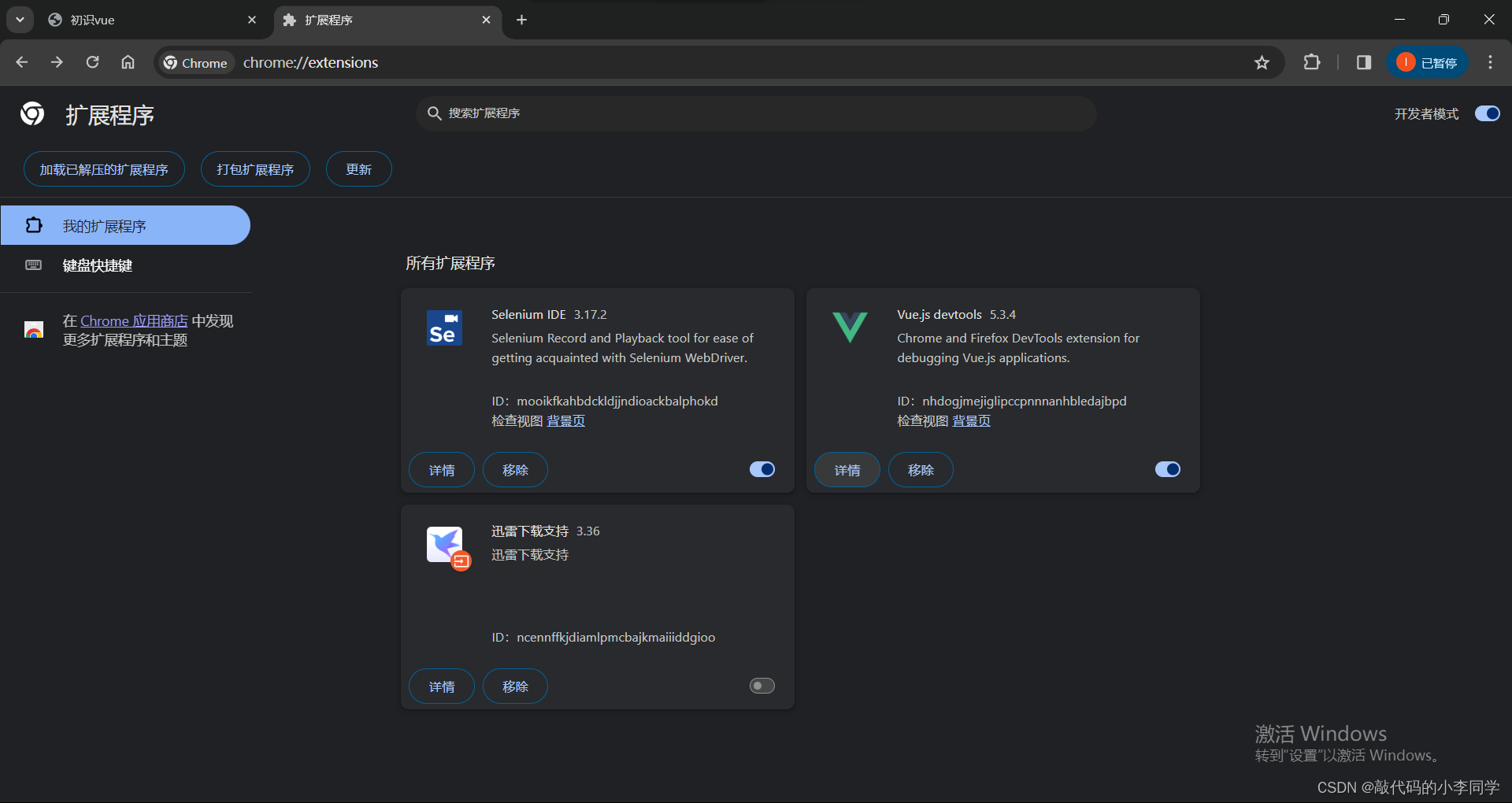Click Vue.js devtools version 5.3.4
The image size is (1512, 803).
[1002, 315]
